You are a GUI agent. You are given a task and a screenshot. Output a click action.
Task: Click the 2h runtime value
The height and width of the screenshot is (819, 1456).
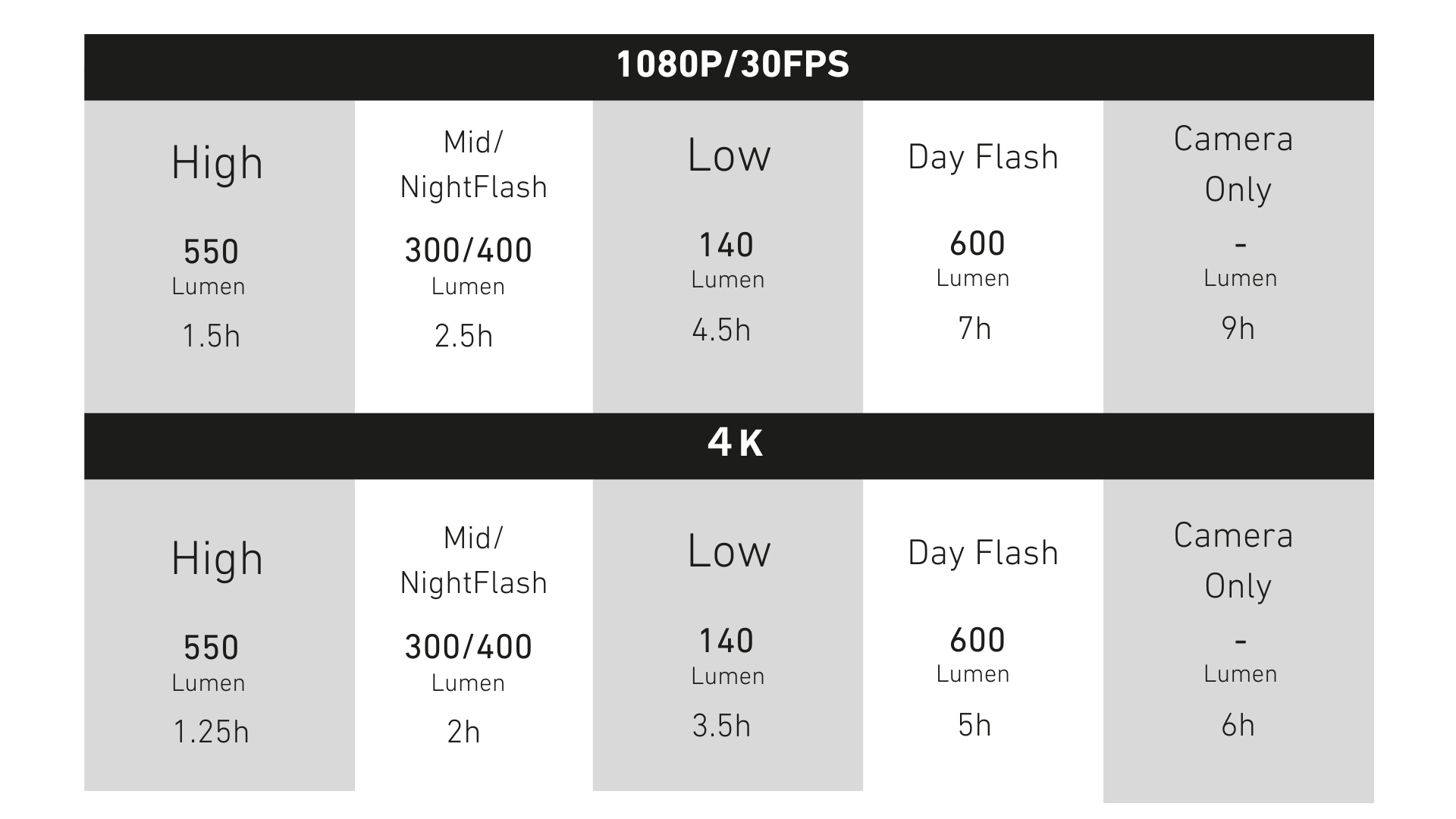point(463,732)
